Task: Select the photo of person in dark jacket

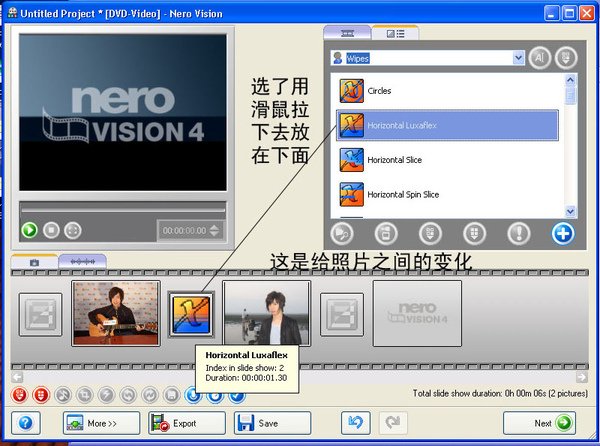Action: click(267, 313)
